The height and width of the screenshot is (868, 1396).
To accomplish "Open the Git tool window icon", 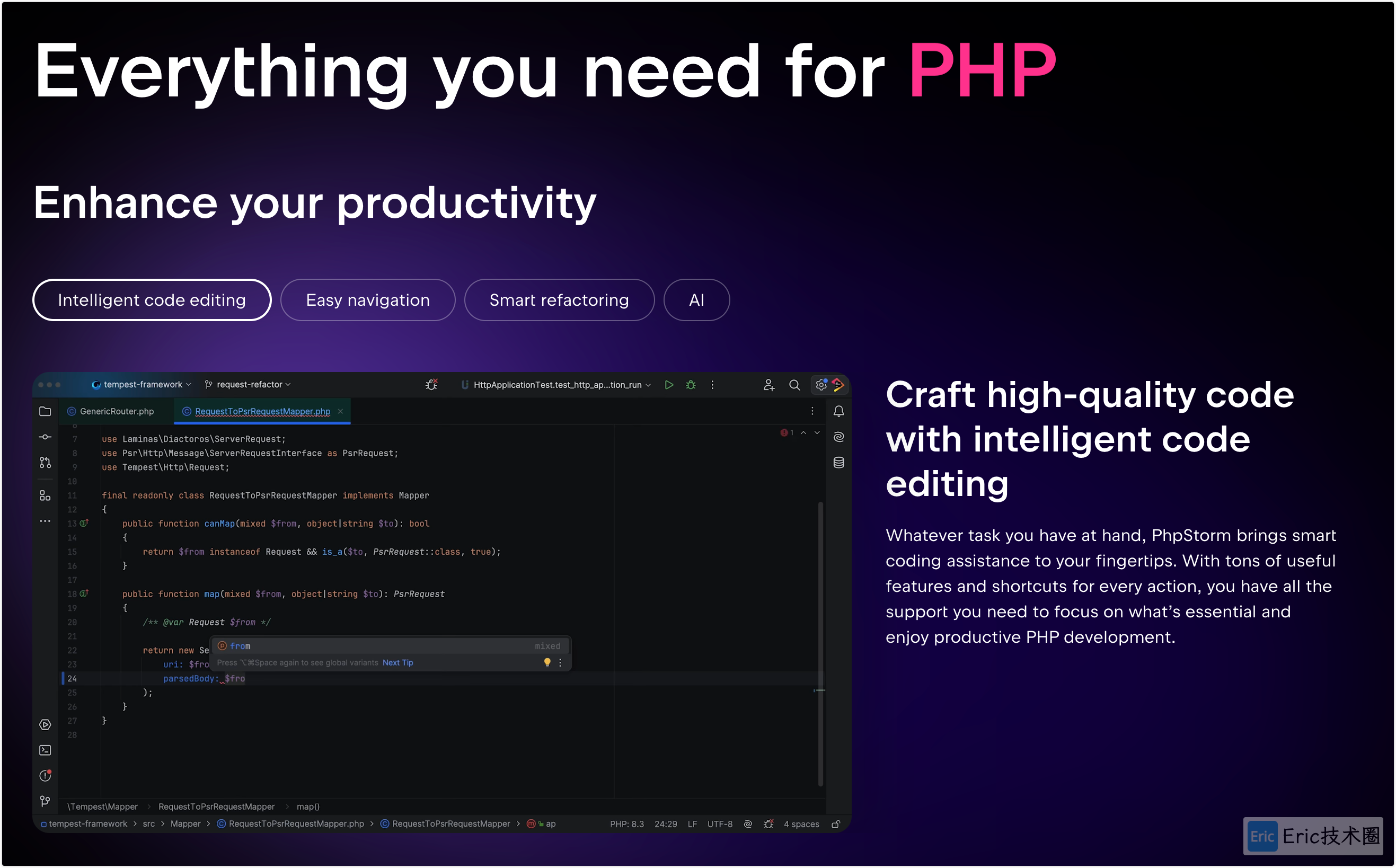I will click(x=45, y=801).
